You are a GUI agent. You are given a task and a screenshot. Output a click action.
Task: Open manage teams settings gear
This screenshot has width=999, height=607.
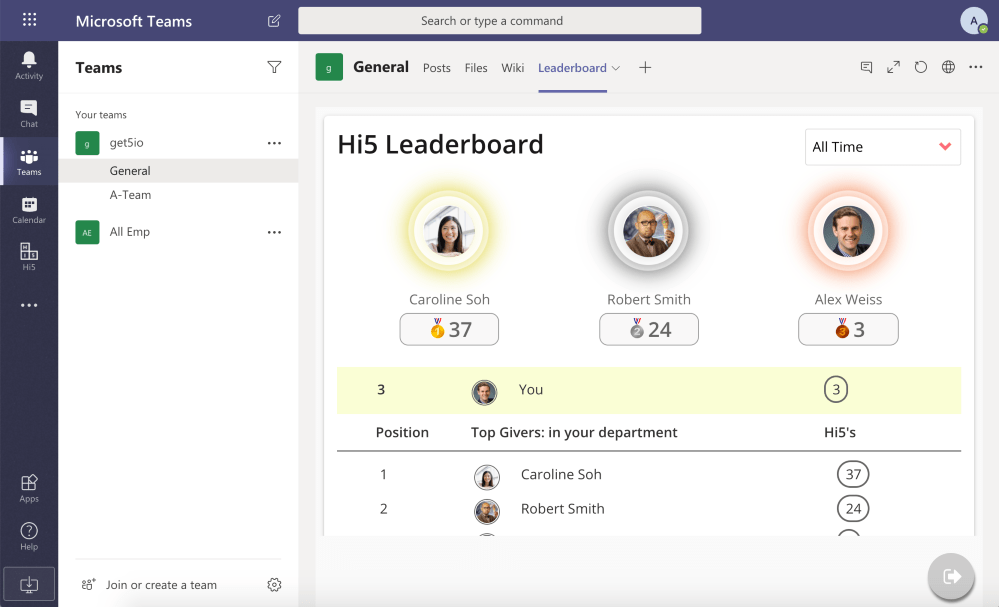pos(274,585)
